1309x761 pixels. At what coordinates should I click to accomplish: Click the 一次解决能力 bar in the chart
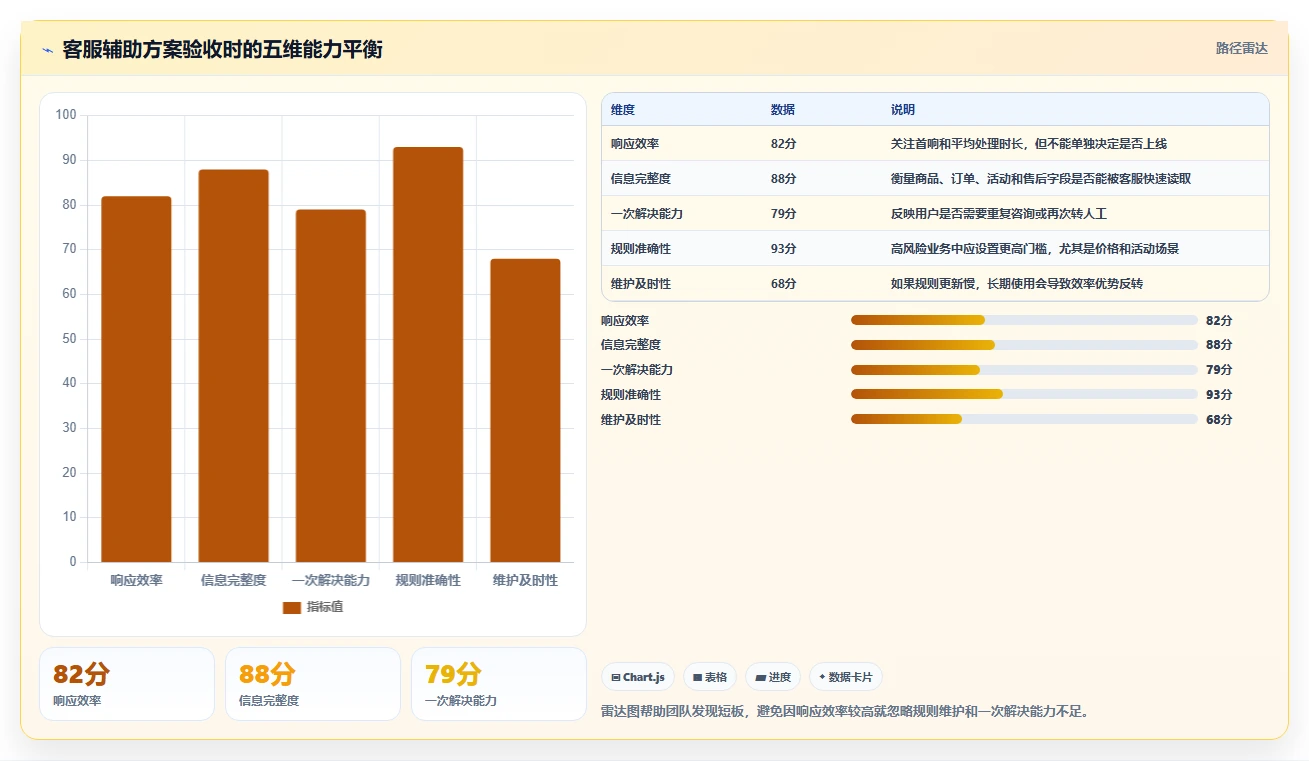coord(330,386)
